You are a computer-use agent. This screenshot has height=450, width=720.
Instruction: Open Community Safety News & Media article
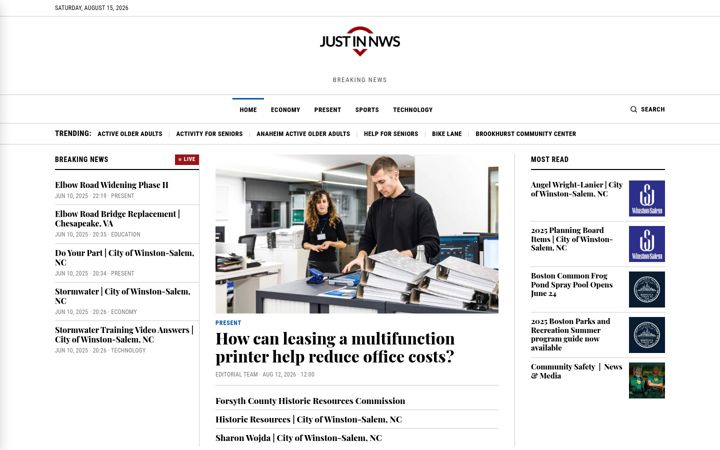tap(576, 371)
